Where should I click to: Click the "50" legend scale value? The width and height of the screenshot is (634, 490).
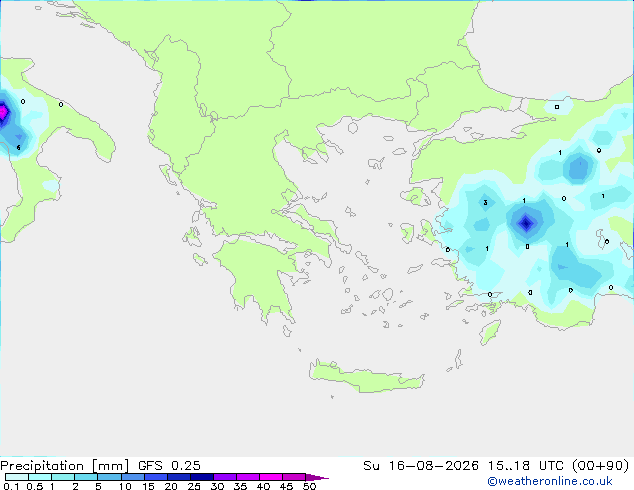[309, 486]
